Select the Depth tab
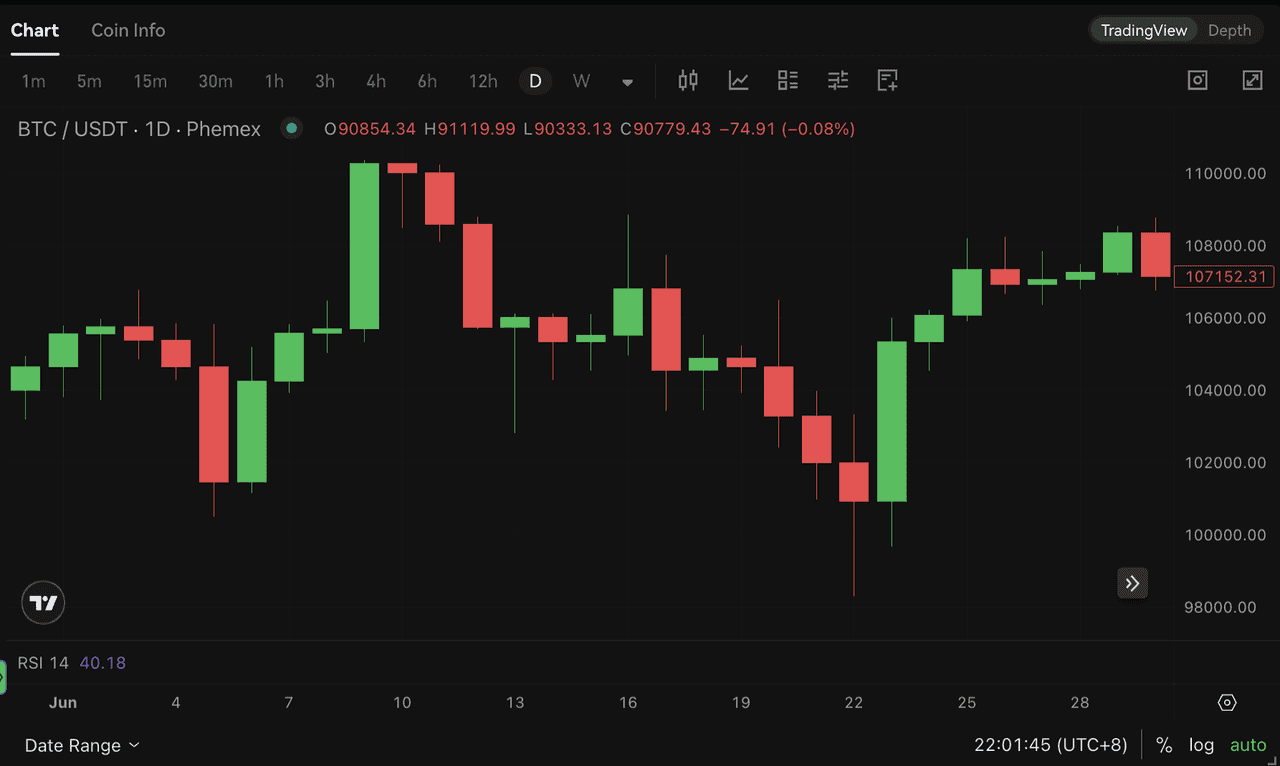This screenshot has width=1280, height=766. (x=1229, y=30)
